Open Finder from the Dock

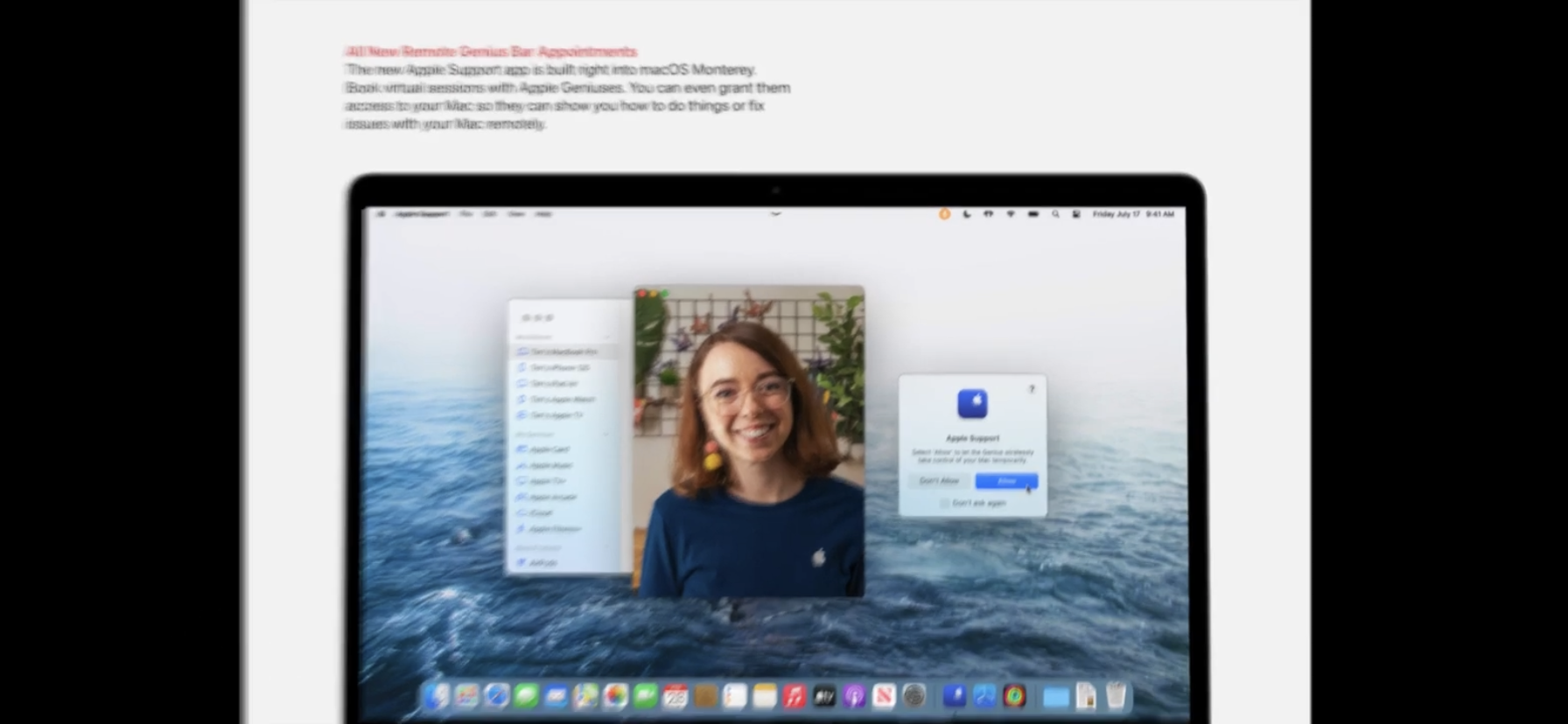click(x=436, y=696)
